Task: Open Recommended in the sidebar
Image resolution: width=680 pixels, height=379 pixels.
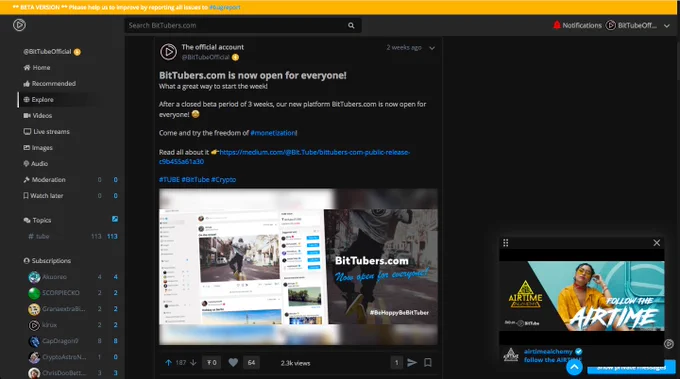Action: pyautogui.click(x=49, y=84)
